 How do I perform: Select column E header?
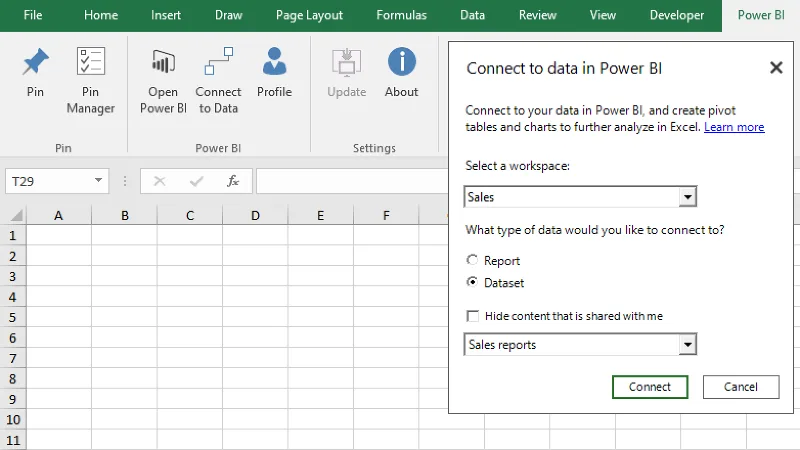tap(320, 216)
